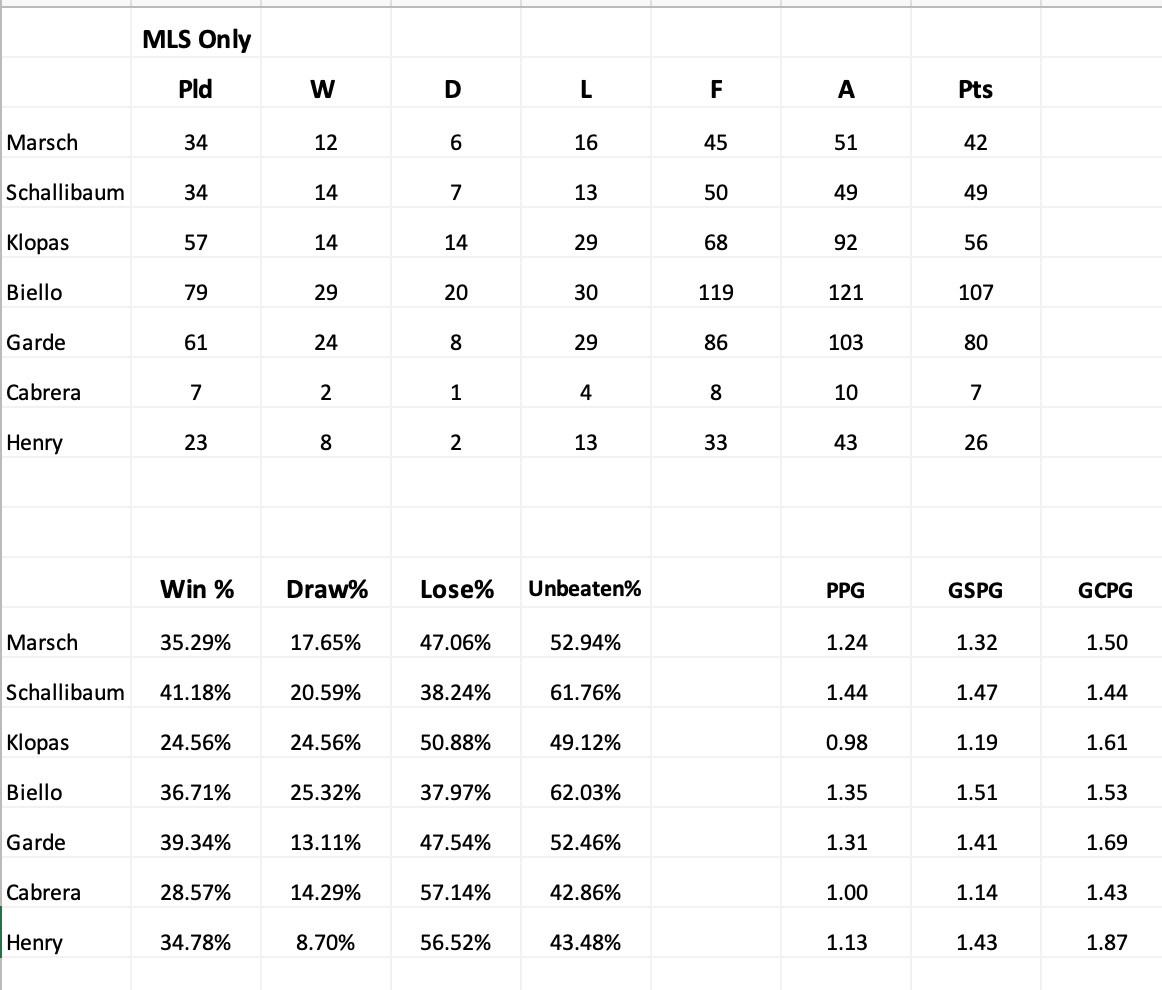Screen dimensions: 1162x990
Task: Click Henry's GCPG value 1.87
Action: pyautogui.click(x=1106, y=942)
